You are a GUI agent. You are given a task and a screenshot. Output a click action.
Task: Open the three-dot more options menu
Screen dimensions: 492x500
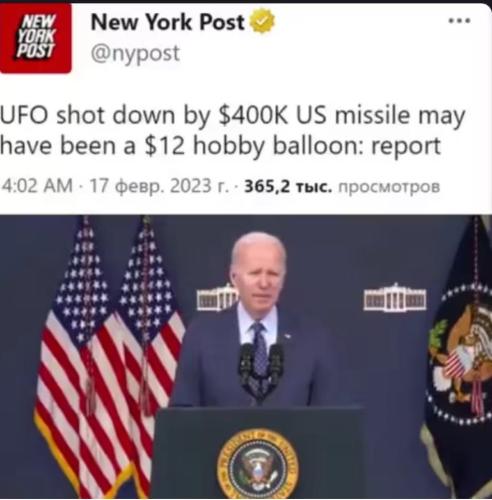coord(459,21)
